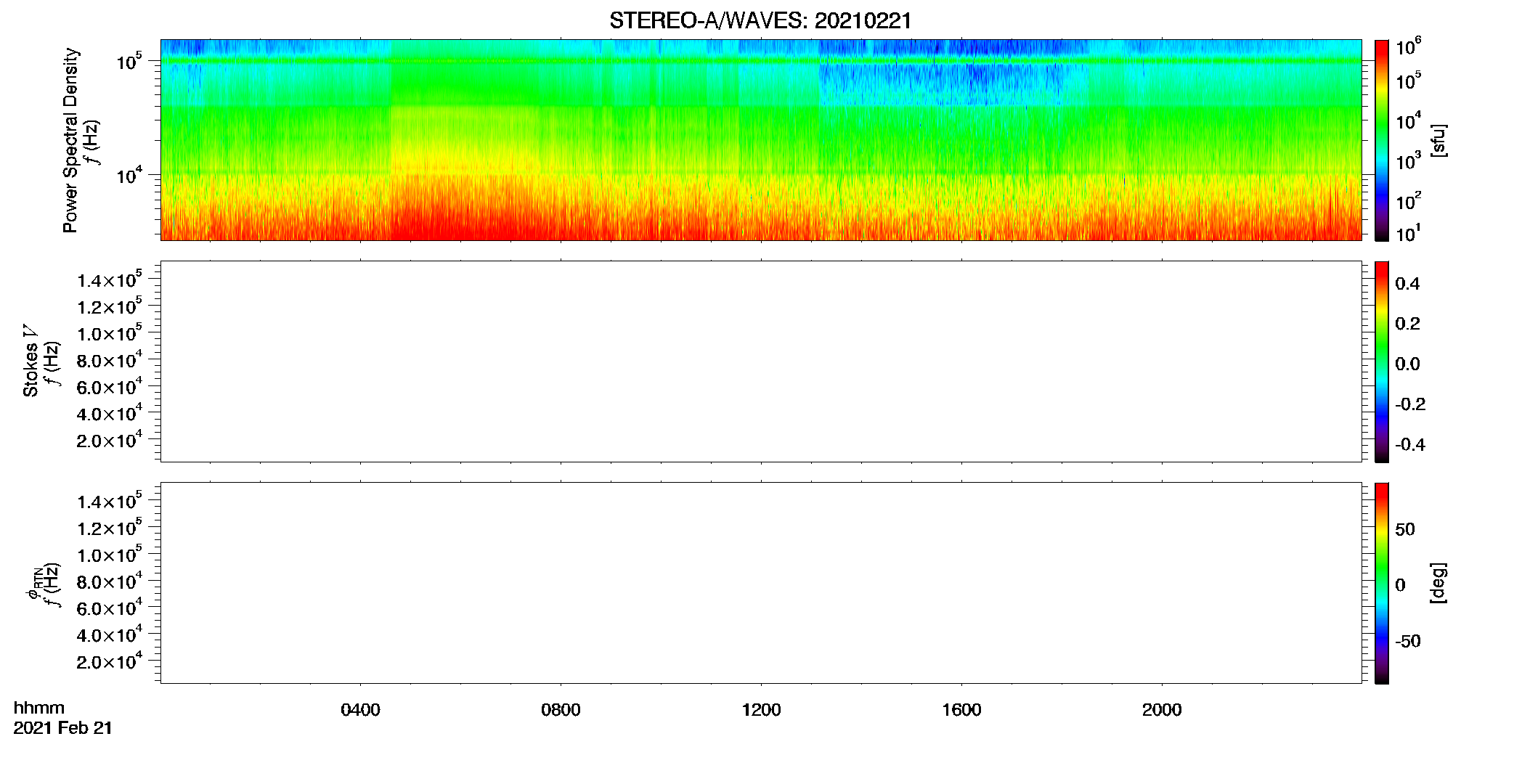The width and height of the screenshot is (1522, 784).
Task: Click the [sfu] colorbar unit label
Action: pos(1438,140)
